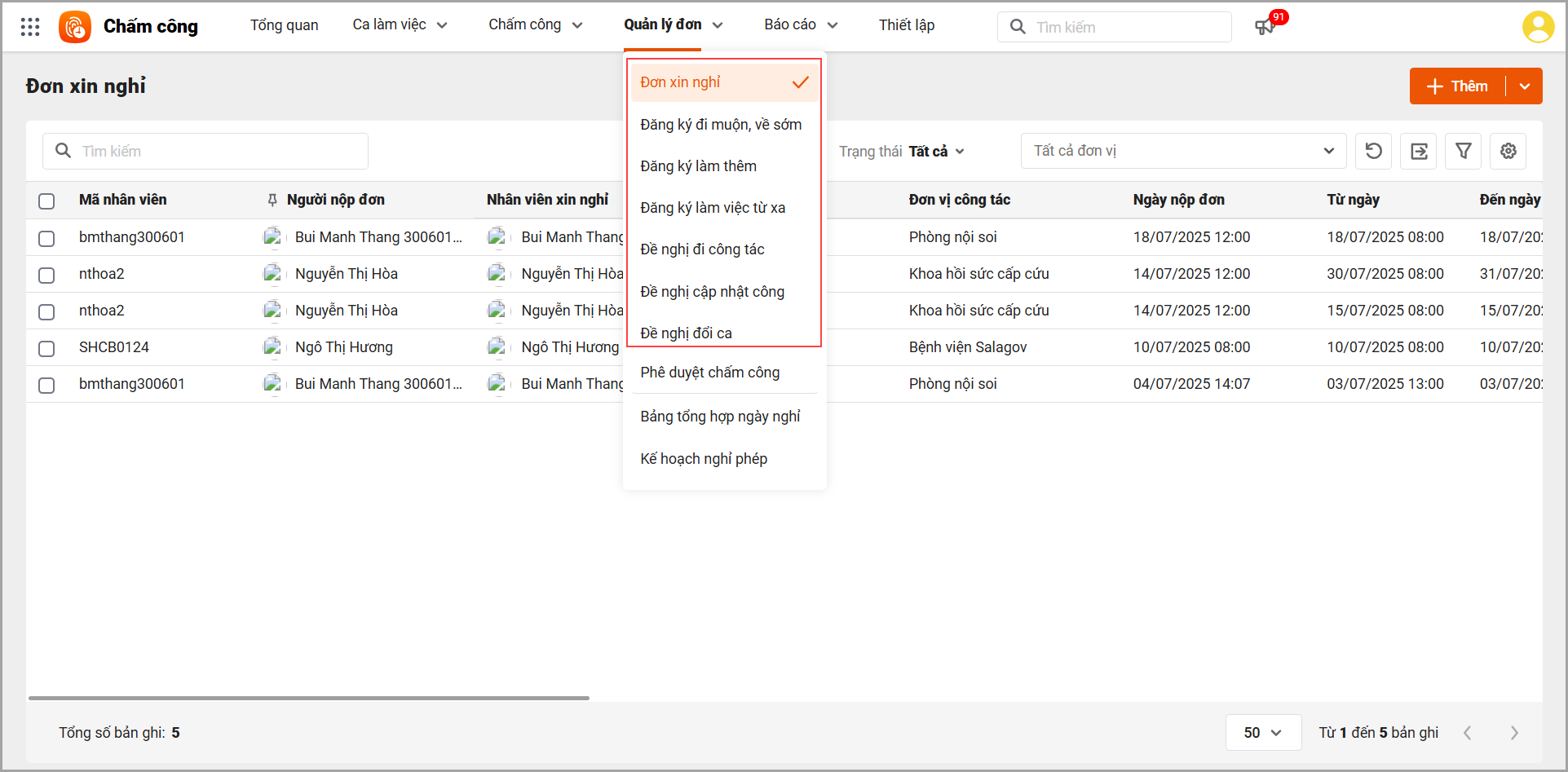Screen dimensions: 1568x772
Task: Click the notification megaphone icon
Action: pyautogui.click(x=1264, y=27)
